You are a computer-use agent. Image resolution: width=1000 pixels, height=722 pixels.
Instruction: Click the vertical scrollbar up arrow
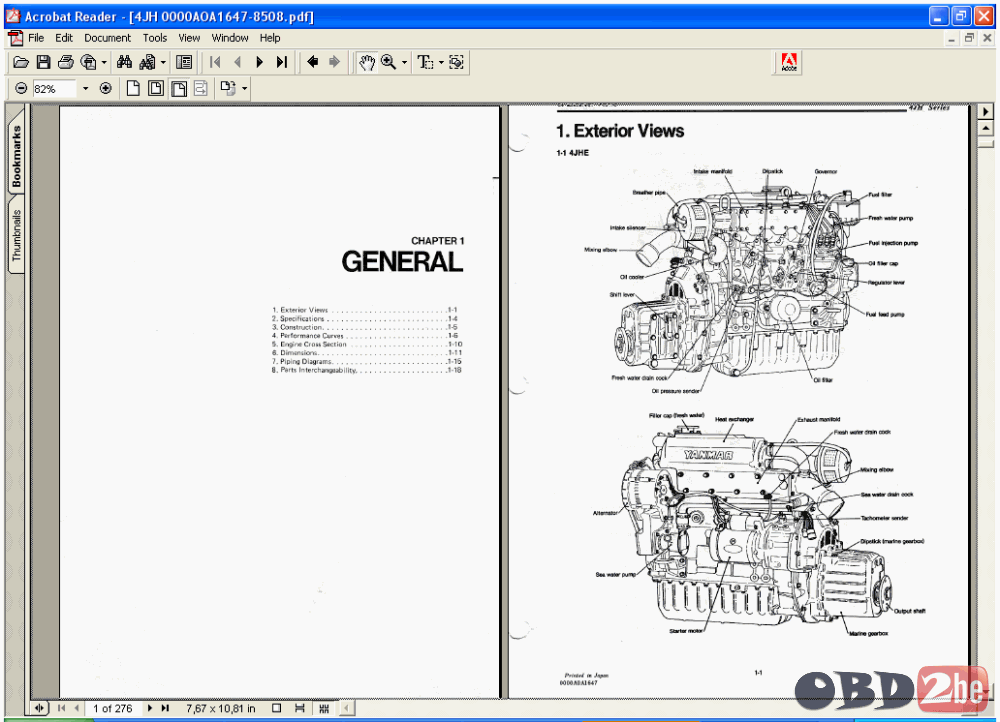click(986, 128)
